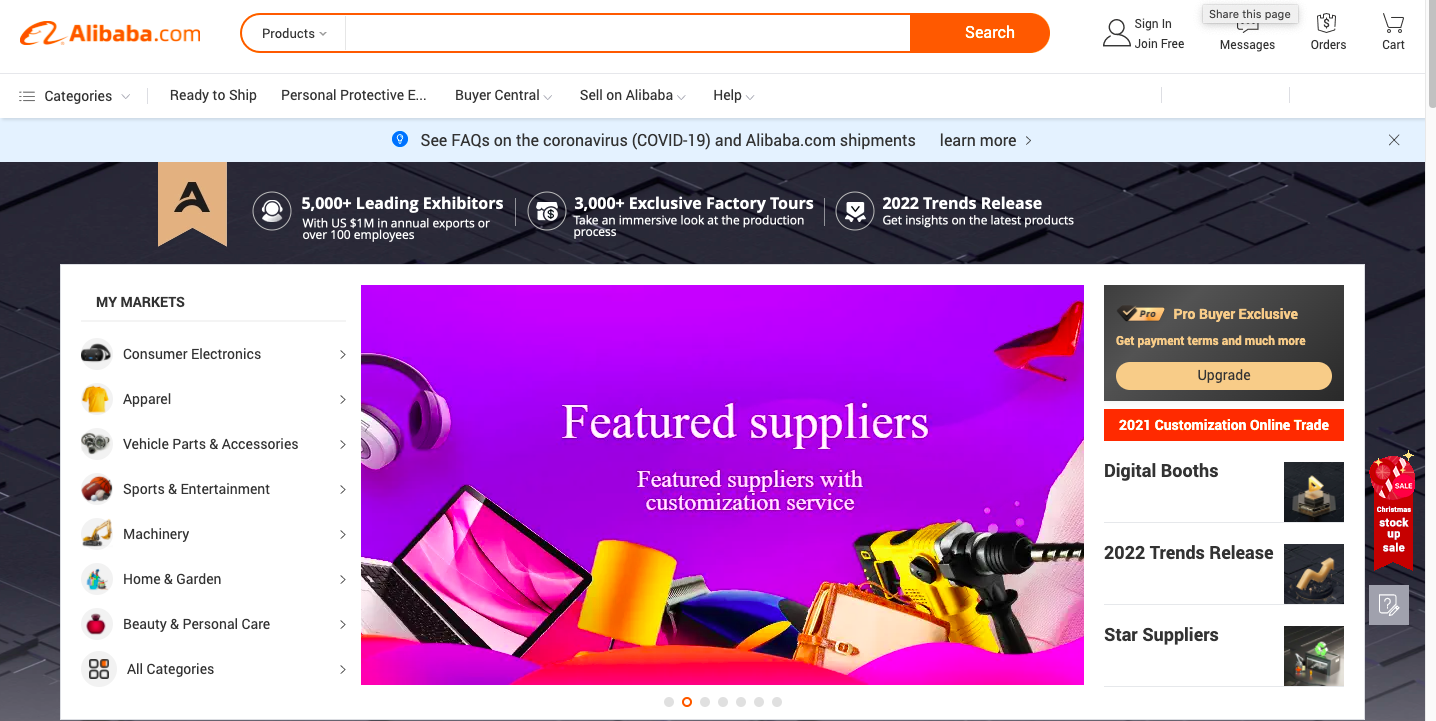
Task: Click the Alibaba.com logo
Action: [110, 33]
